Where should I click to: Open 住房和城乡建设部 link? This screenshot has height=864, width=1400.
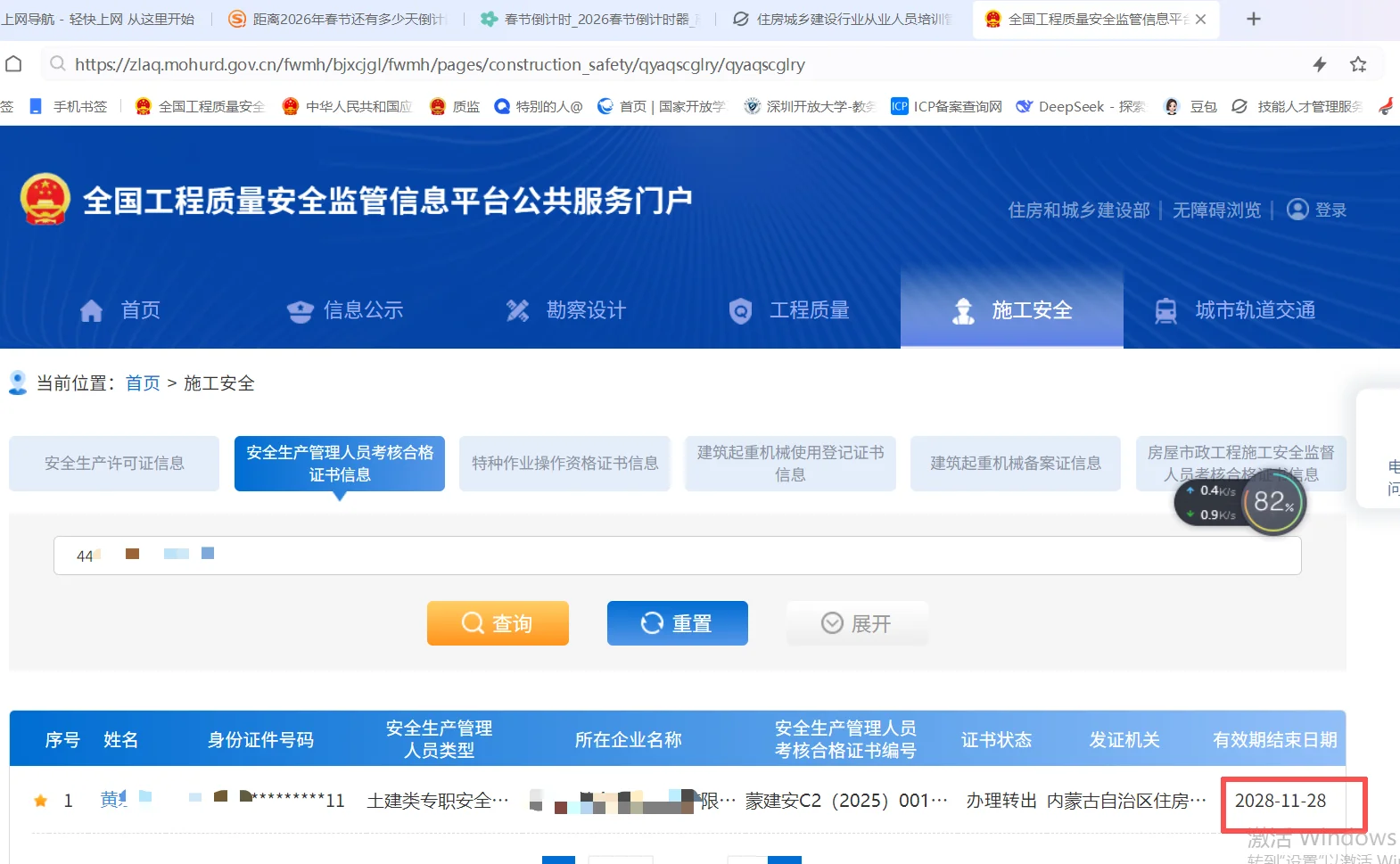1079,210
